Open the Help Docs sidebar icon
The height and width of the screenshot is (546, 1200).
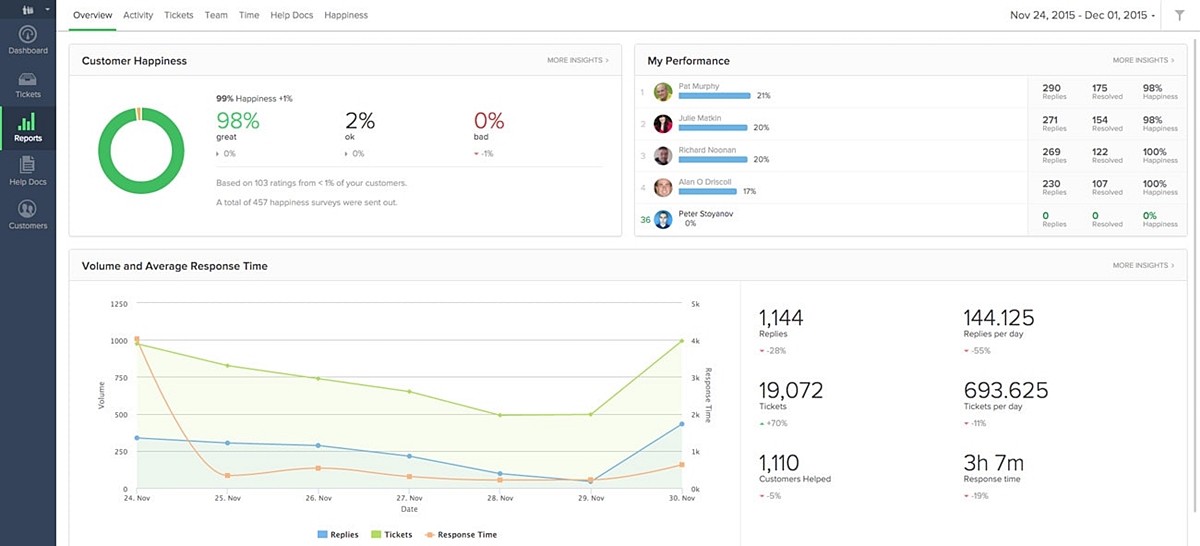coord(27,166)
